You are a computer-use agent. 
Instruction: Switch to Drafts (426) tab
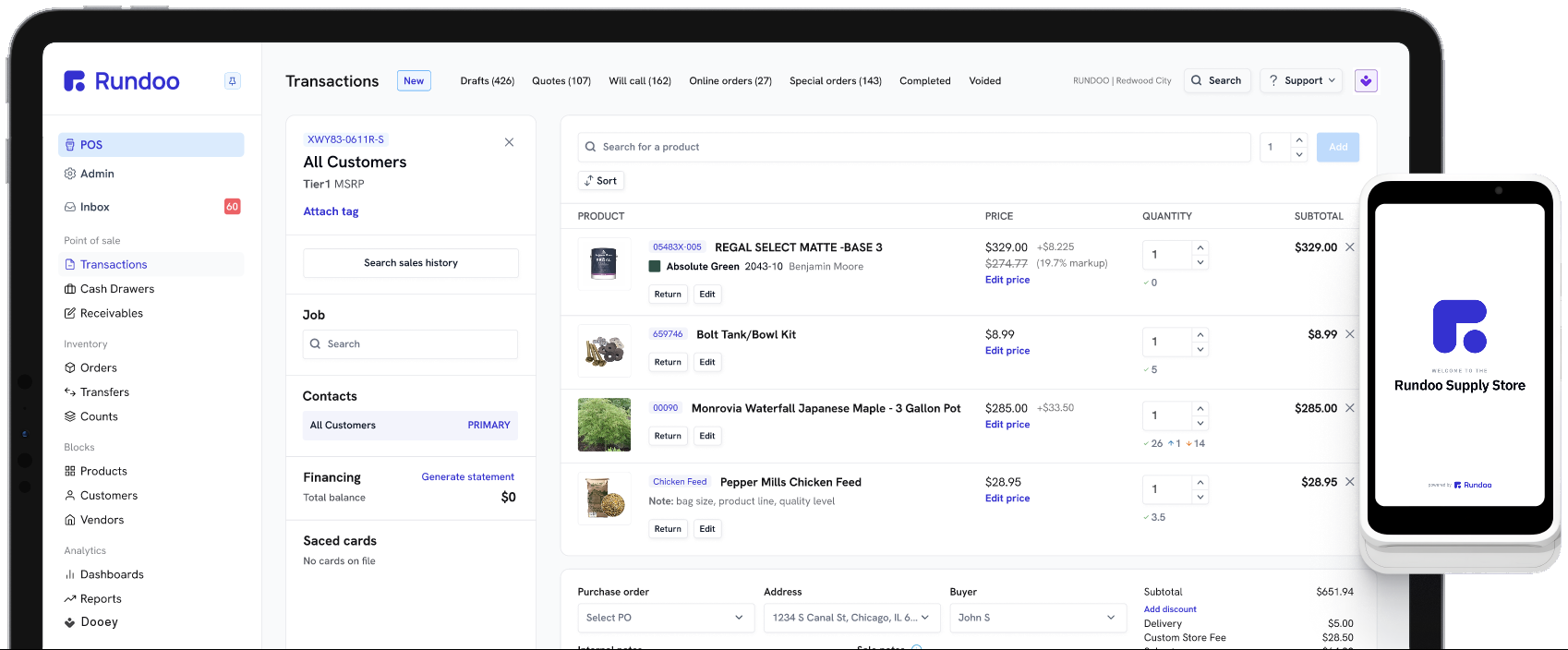pyautogui.click(x=488, y=81)
